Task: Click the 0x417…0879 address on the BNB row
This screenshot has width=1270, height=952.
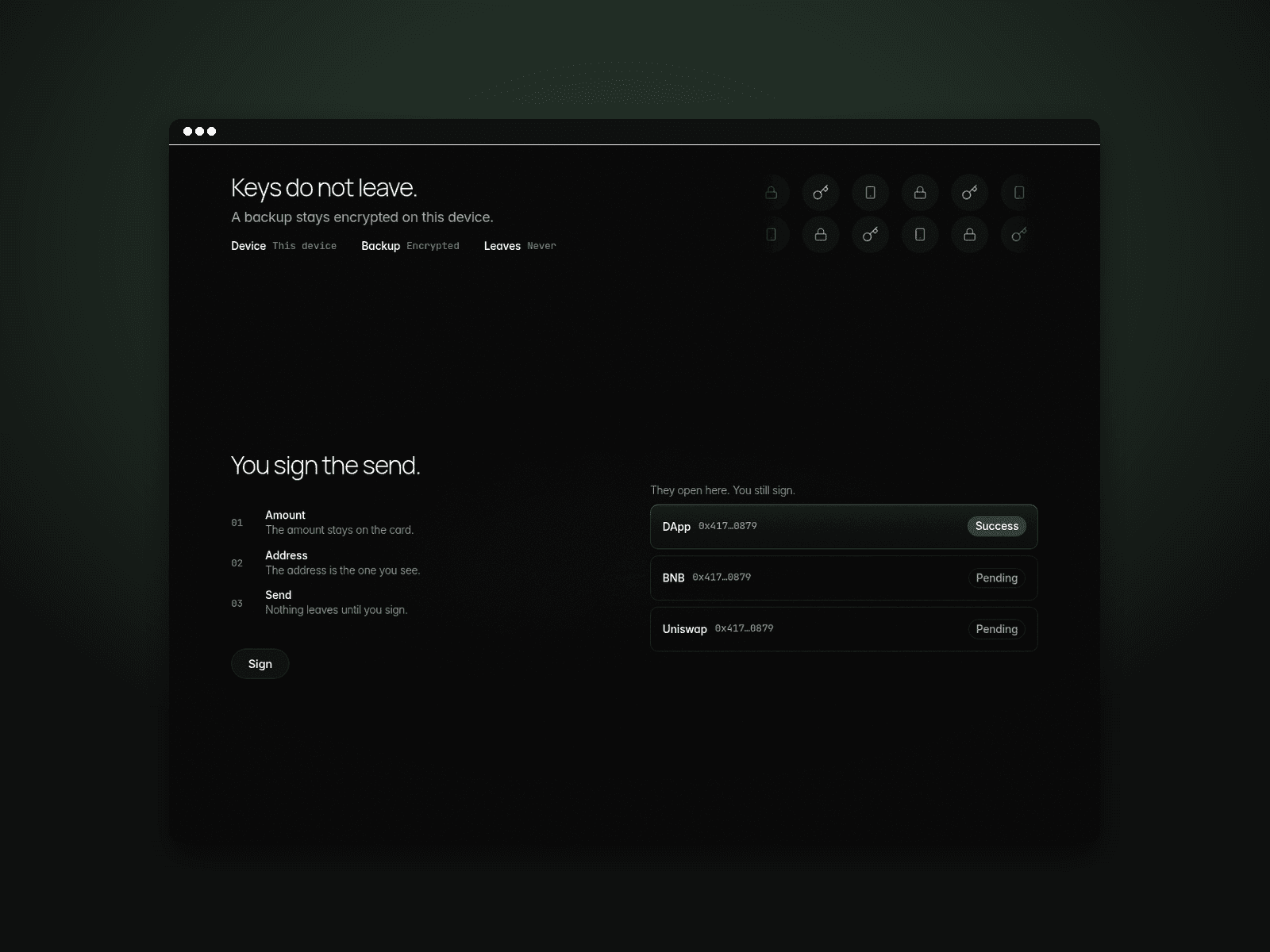Action: coord(722,577)
